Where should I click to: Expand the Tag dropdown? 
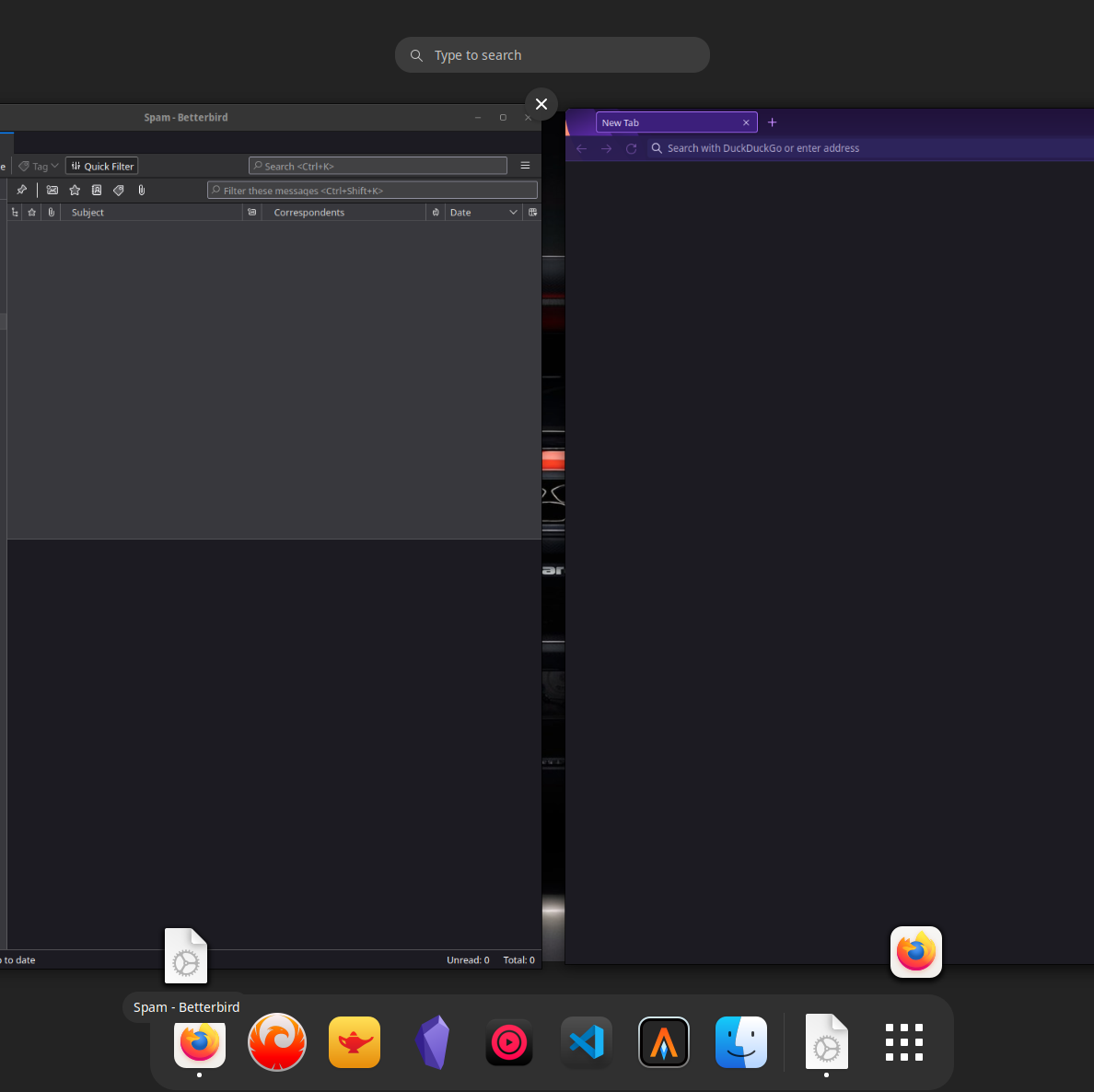(55, 166)
